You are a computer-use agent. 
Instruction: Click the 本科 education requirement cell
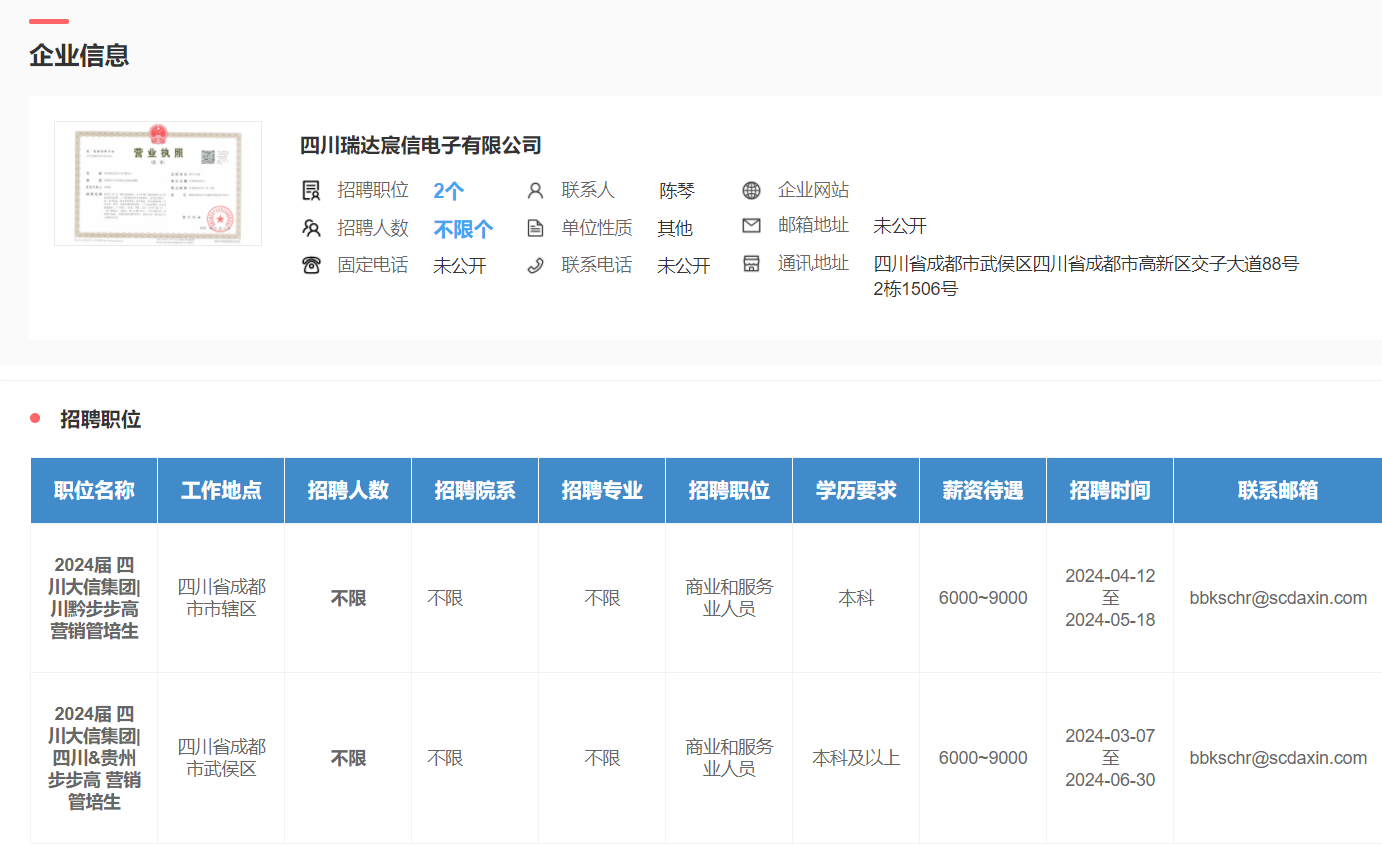click(856, 598)
